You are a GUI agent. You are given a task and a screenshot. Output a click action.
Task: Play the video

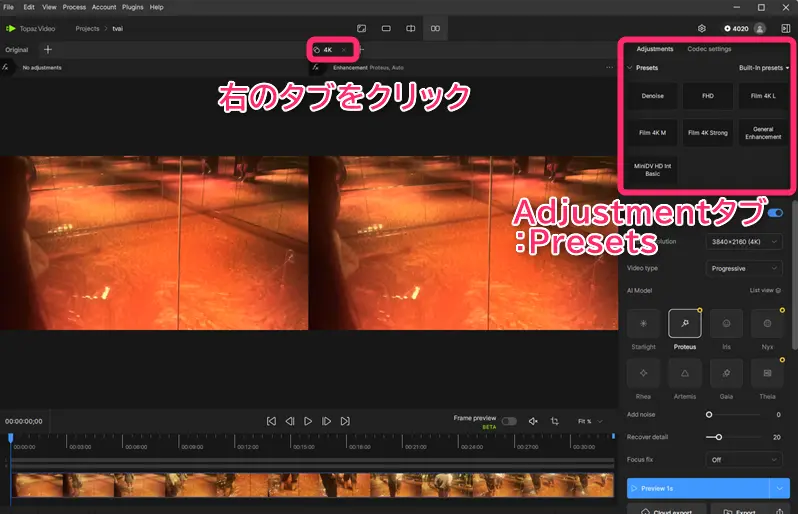(308, 421)
